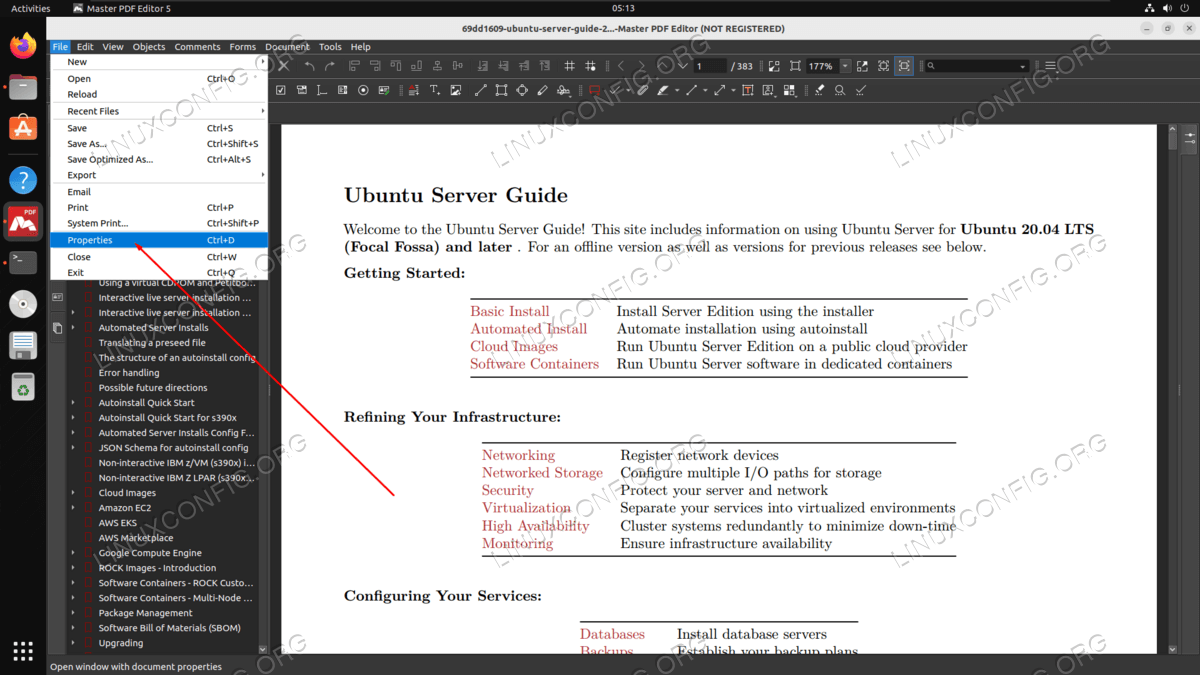Choose Print from the File menu
The image size is (1200, 675).
tap(159, 208)
